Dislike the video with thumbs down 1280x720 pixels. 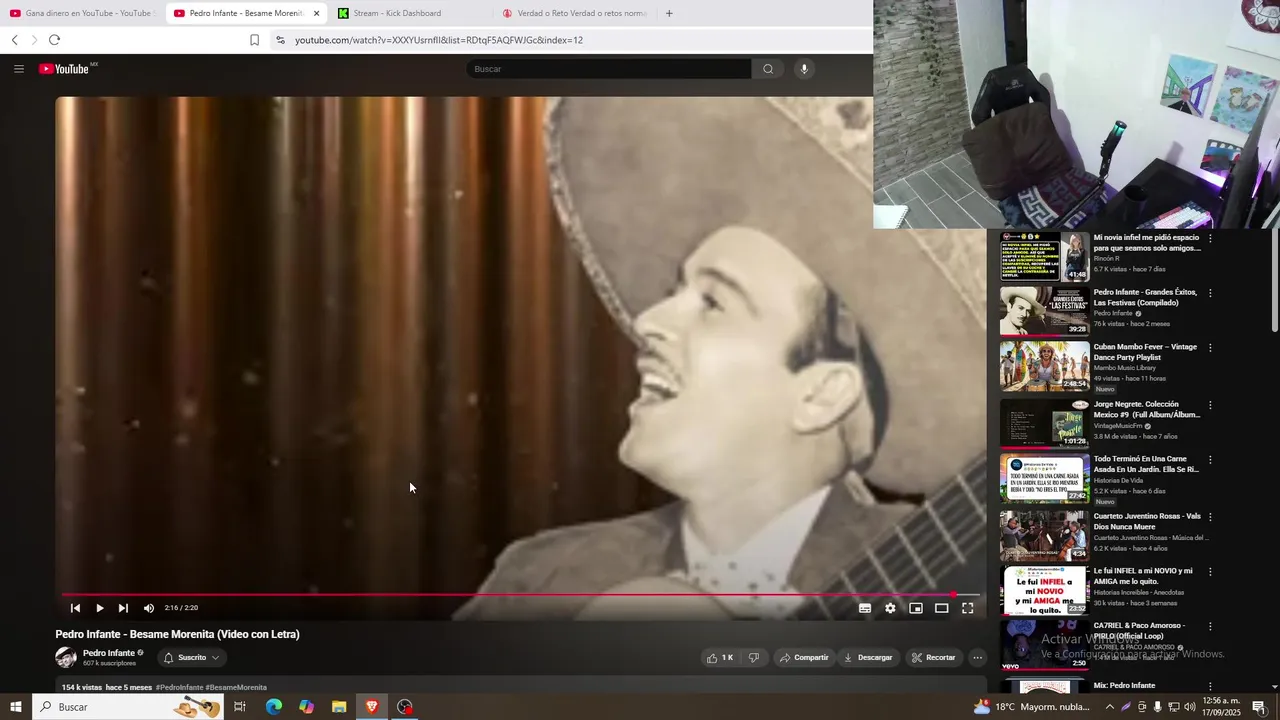point(754,658)
